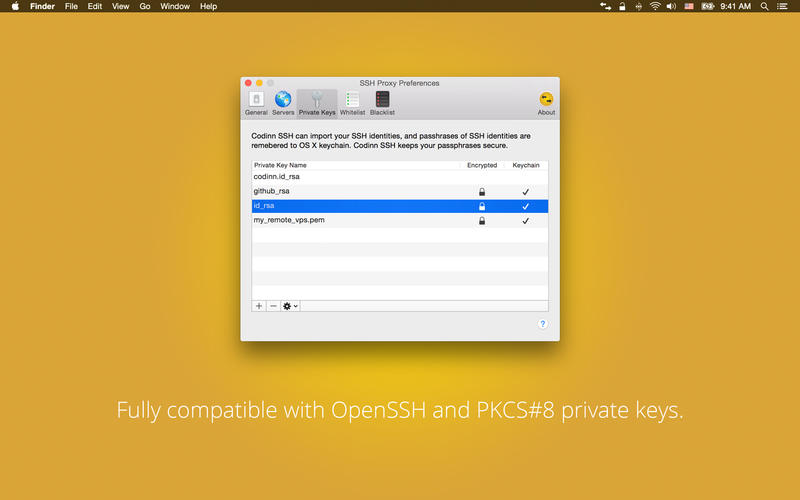Open Spotlight search in menu bar
Image resolution: width=800 pixels, height=500 pixels.
pos(765,6)
